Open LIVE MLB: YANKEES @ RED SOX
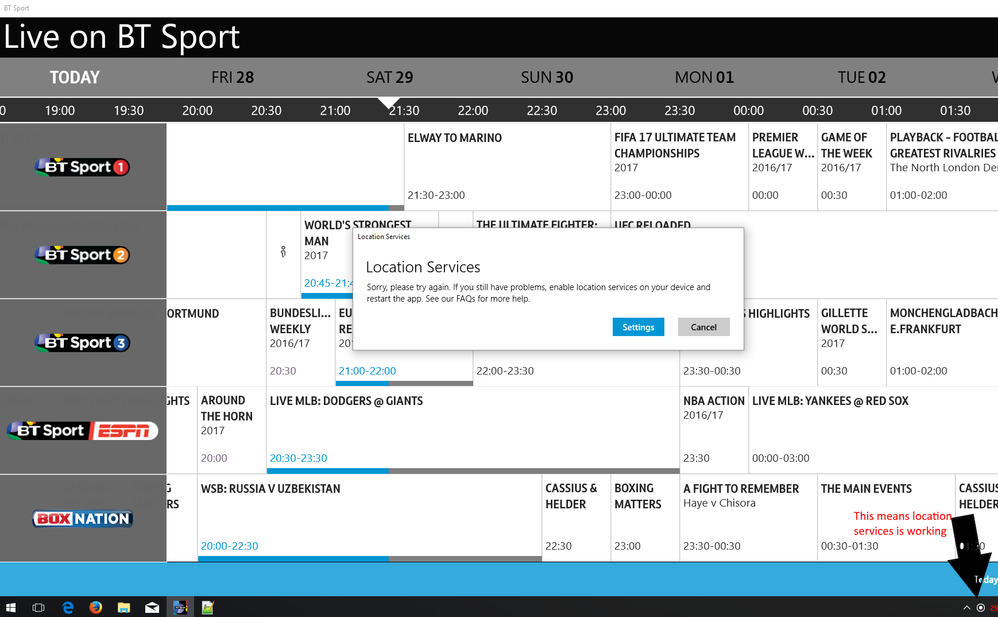The width and height of the screenshot is (998, 617). [x=873, y=430]
